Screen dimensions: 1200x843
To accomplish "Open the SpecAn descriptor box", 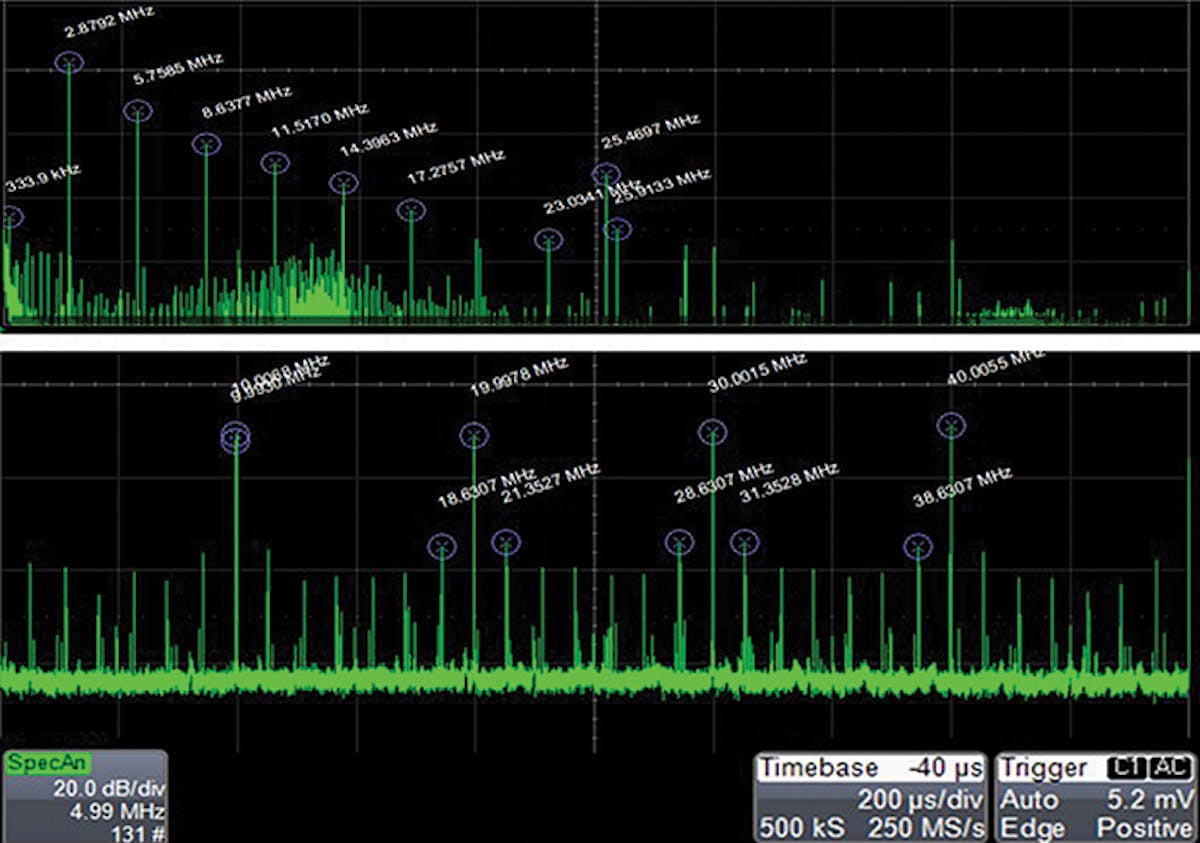I will (84, 796).
